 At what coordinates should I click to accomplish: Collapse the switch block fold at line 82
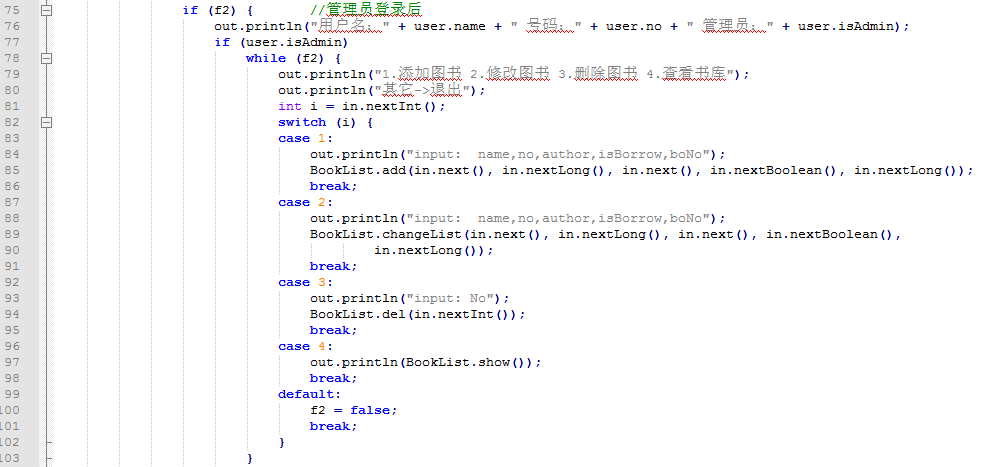coord(45,122)
